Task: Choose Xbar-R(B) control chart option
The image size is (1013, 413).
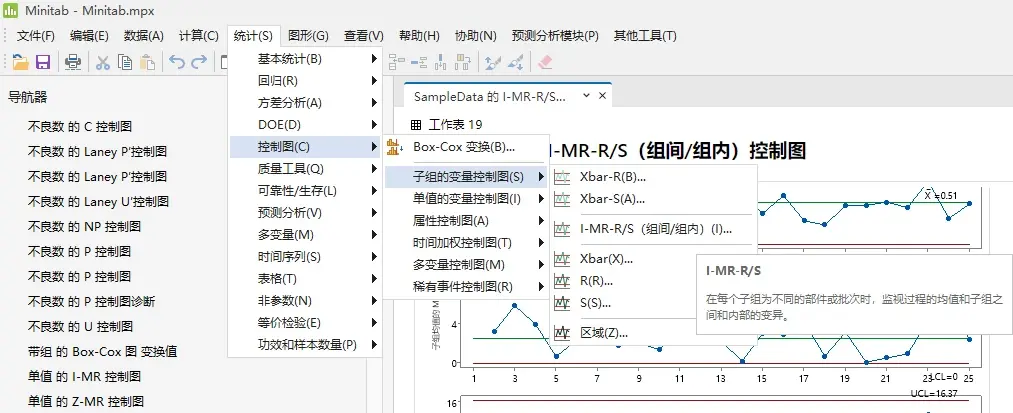Action: pyautogui.click(x=613, y=176)
